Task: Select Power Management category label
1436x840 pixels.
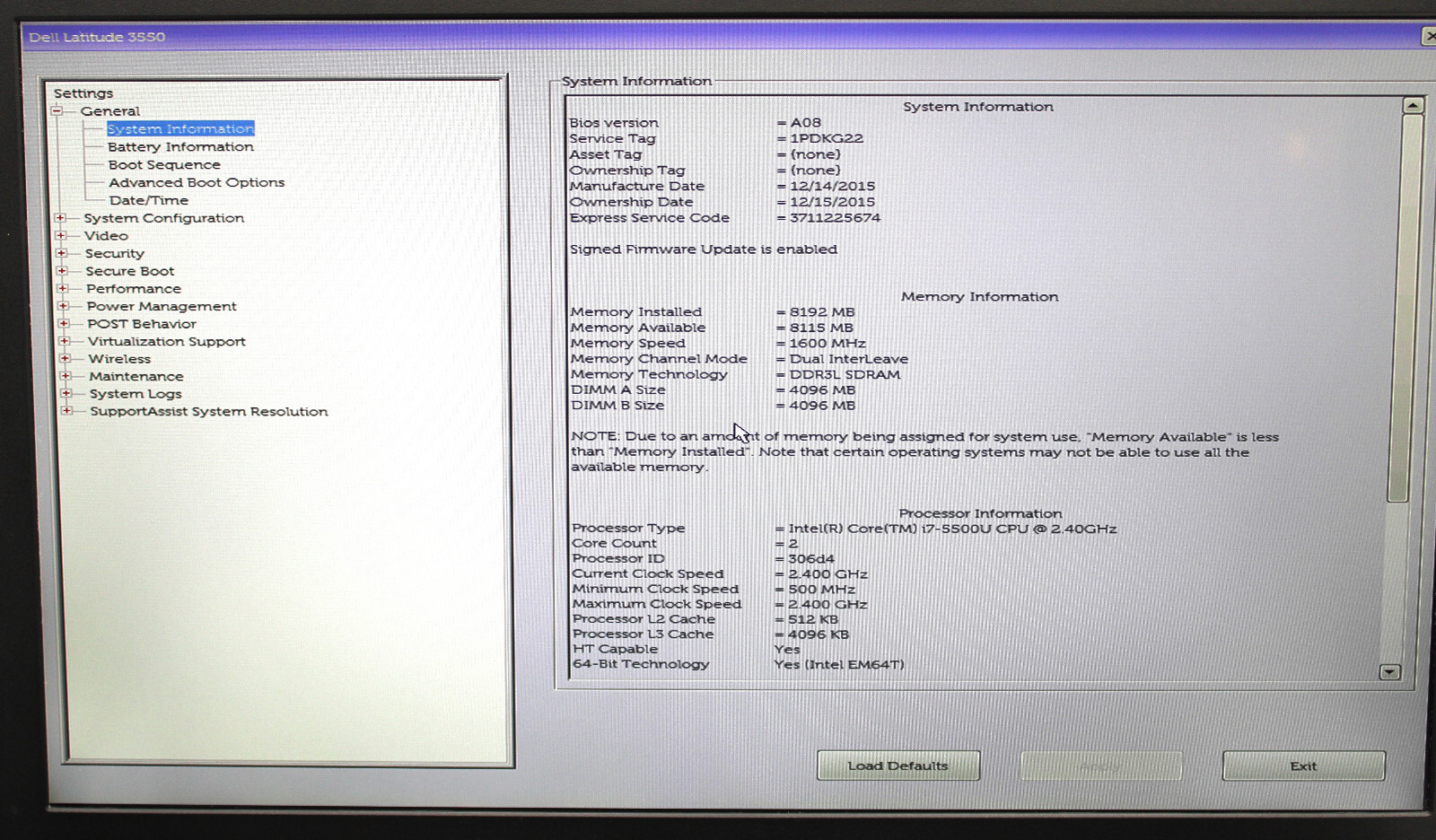Action: point(162,306)
